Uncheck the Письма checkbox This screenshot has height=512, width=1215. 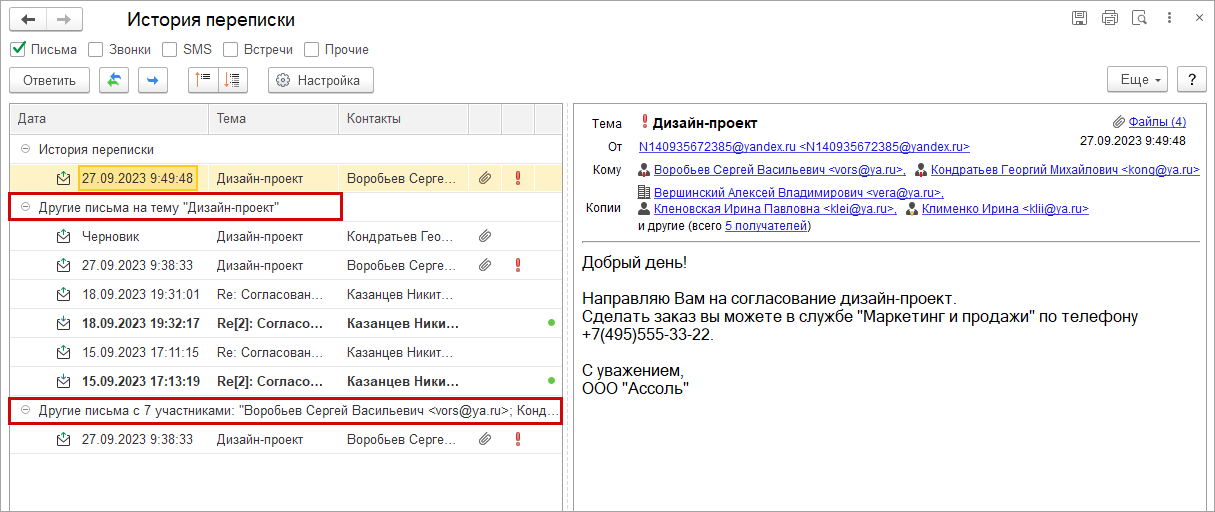(18, 49)
